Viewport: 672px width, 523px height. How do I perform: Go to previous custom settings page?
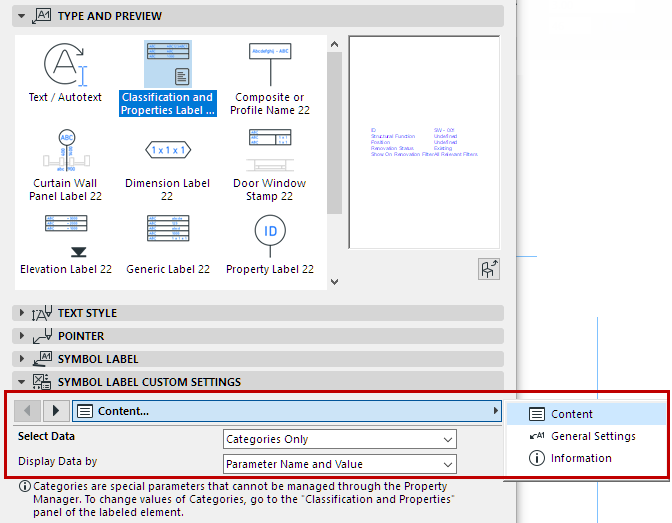coord(27,411)
